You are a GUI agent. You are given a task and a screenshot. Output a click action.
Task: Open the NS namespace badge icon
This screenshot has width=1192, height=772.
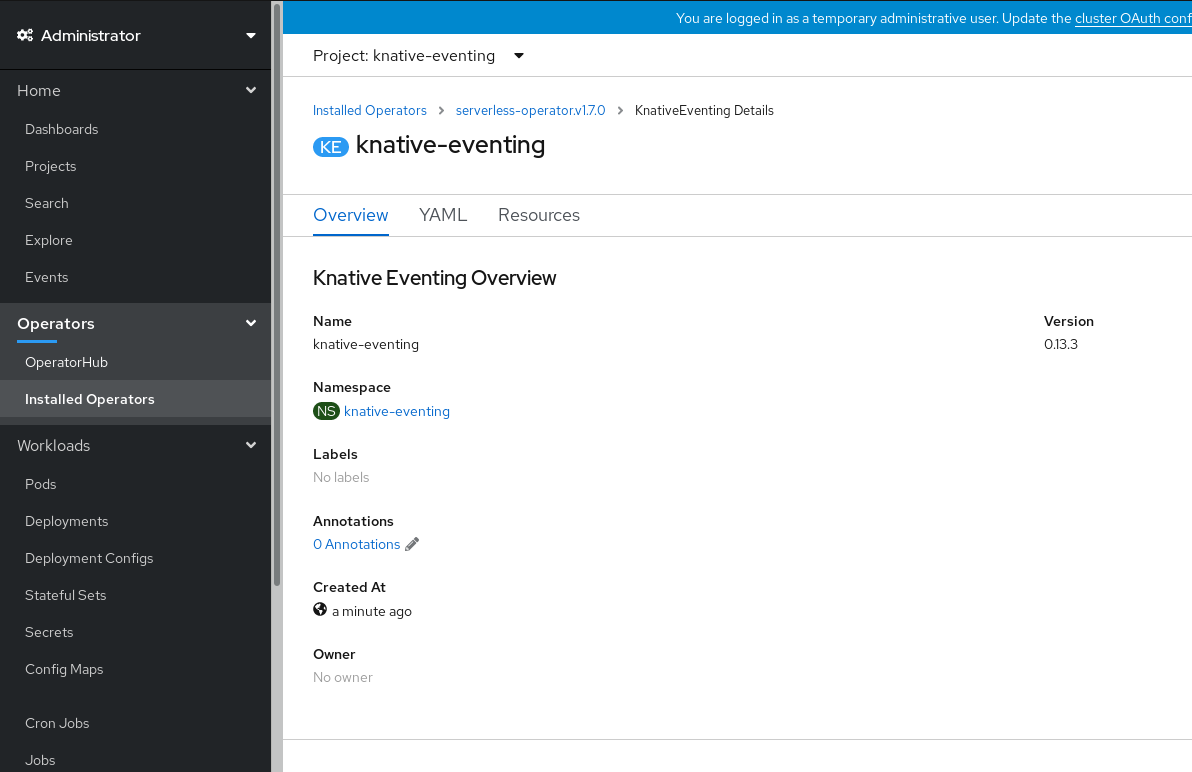pyautogui.click(x=325, y=411)
